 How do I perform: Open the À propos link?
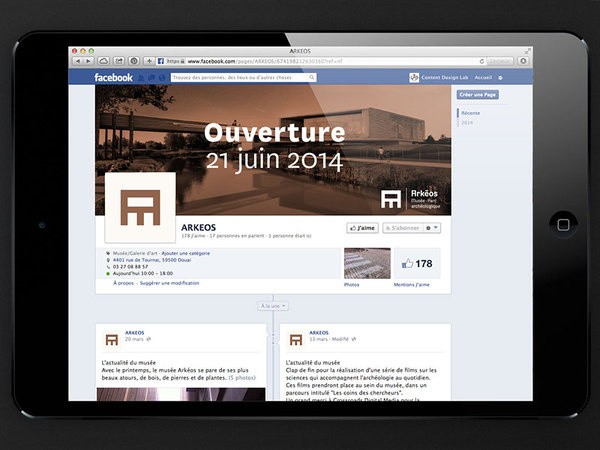pyautogui.click(x=124, y=283)
